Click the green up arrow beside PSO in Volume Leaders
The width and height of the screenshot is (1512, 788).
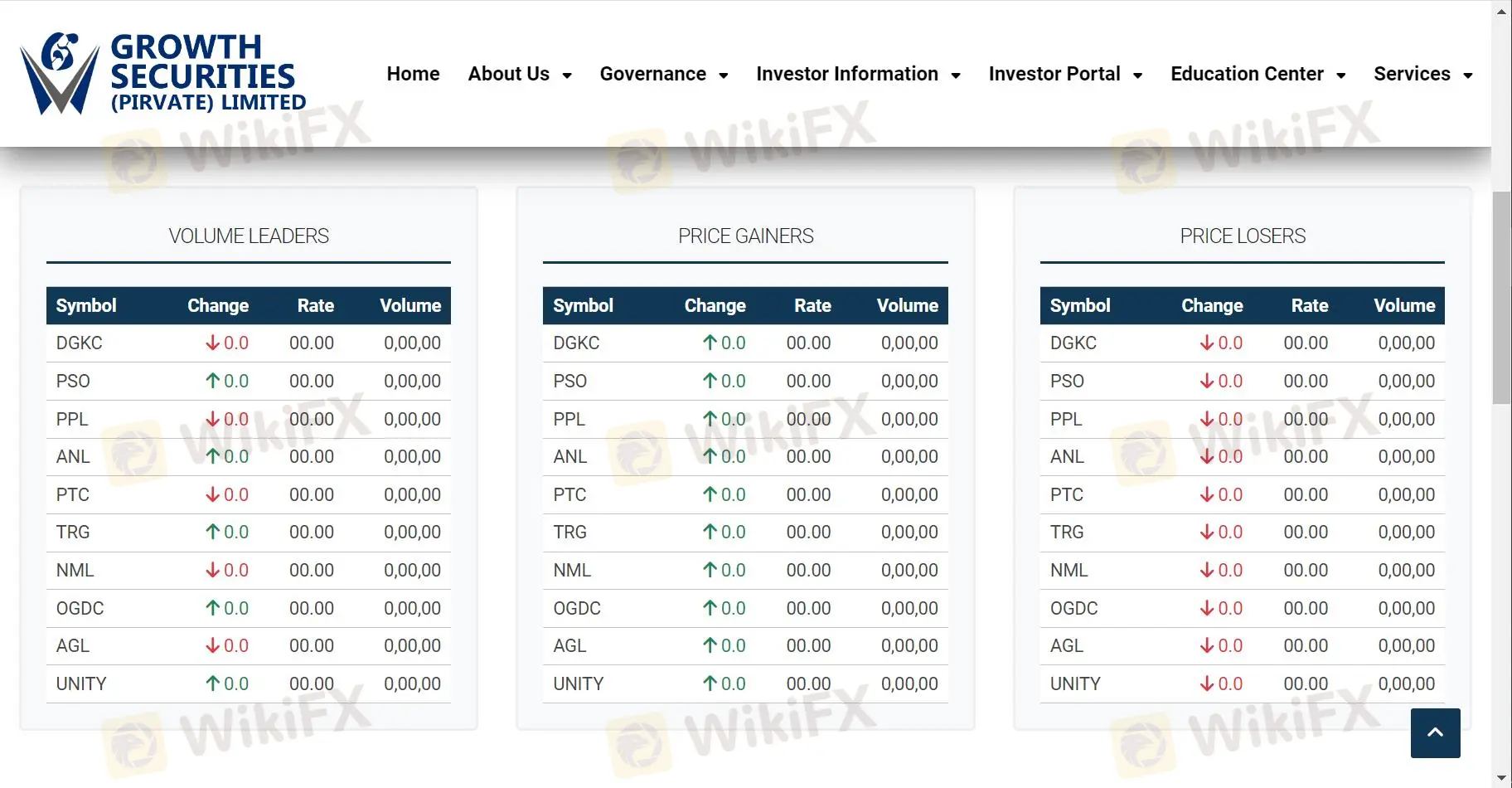coord(213,381)
